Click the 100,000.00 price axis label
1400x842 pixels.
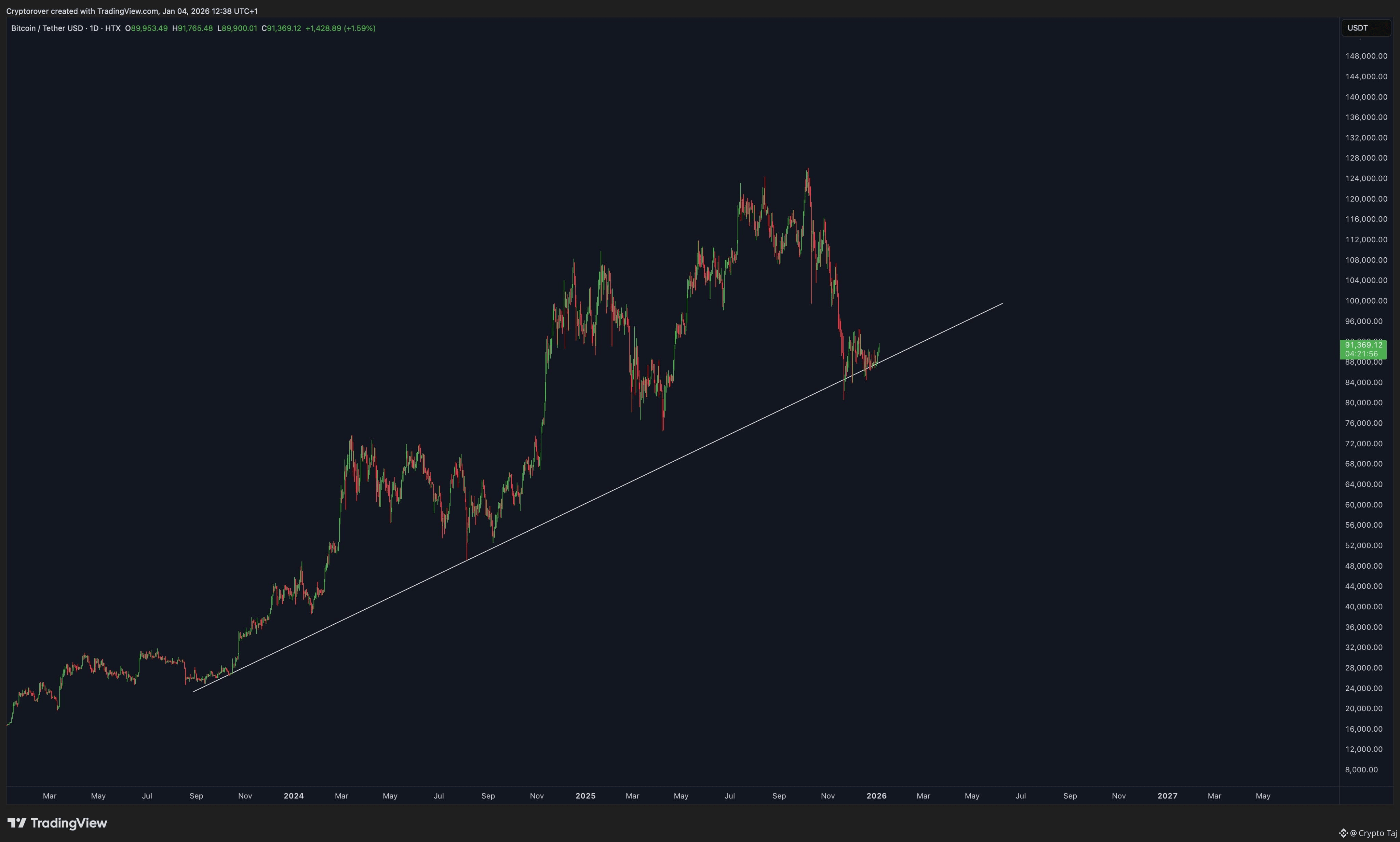point(1366,301)
